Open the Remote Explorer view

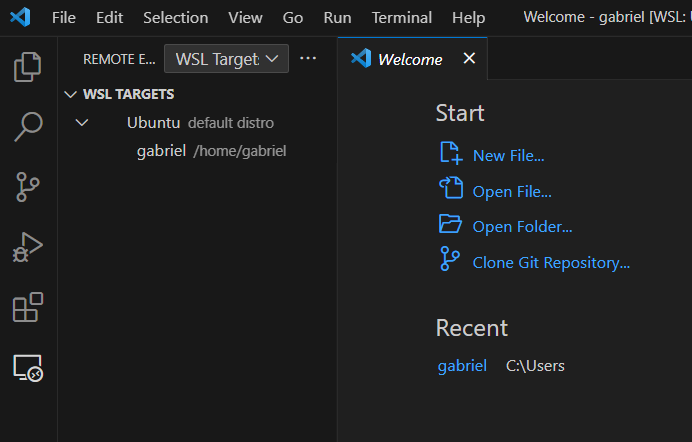[x=28, y=368]
